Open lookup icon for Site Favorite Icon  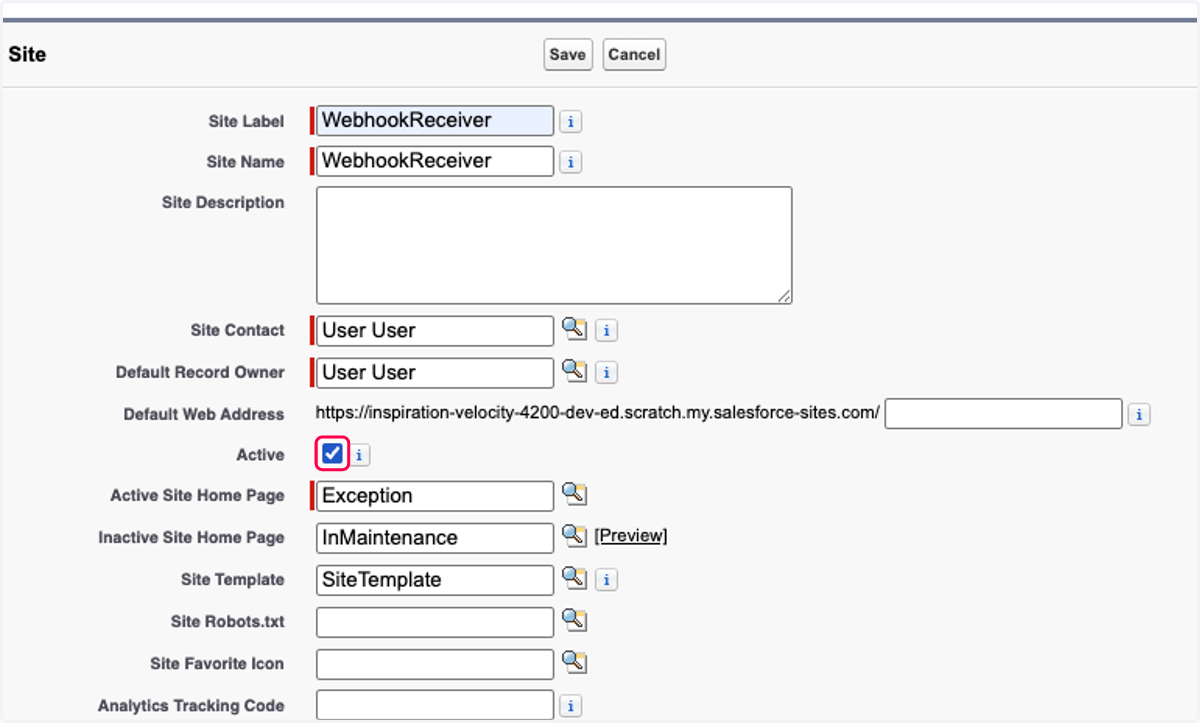[x=574, y=663]
